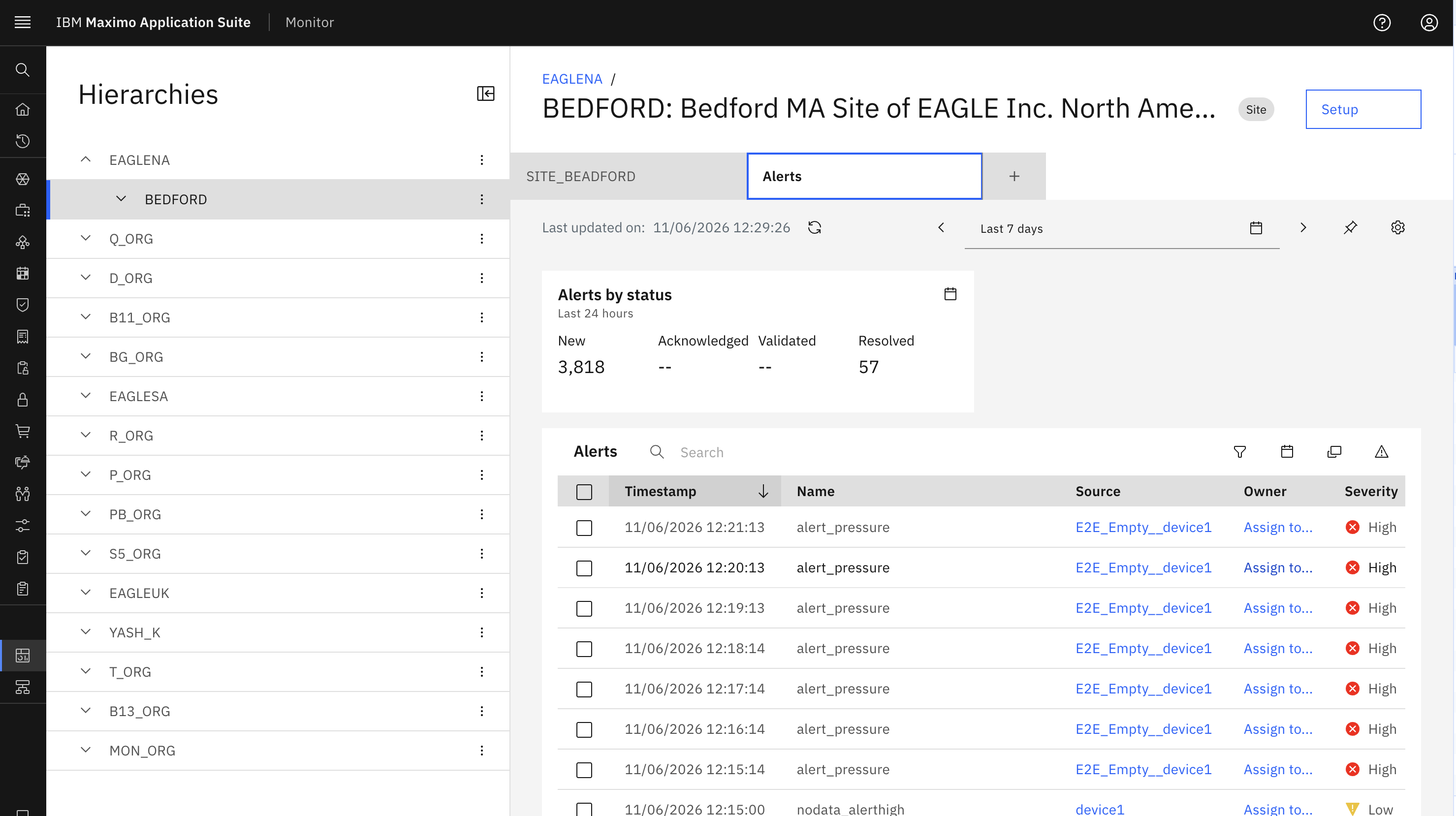Check the row with timestamp 12:21:13

pyautogui.click(x=584, y=528)
